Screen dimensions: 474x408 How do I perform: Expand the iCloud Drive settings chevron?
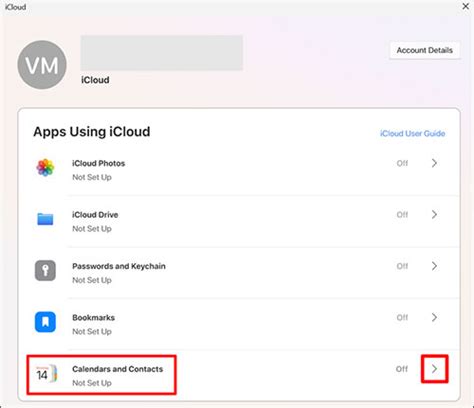(x=434, y=214)
